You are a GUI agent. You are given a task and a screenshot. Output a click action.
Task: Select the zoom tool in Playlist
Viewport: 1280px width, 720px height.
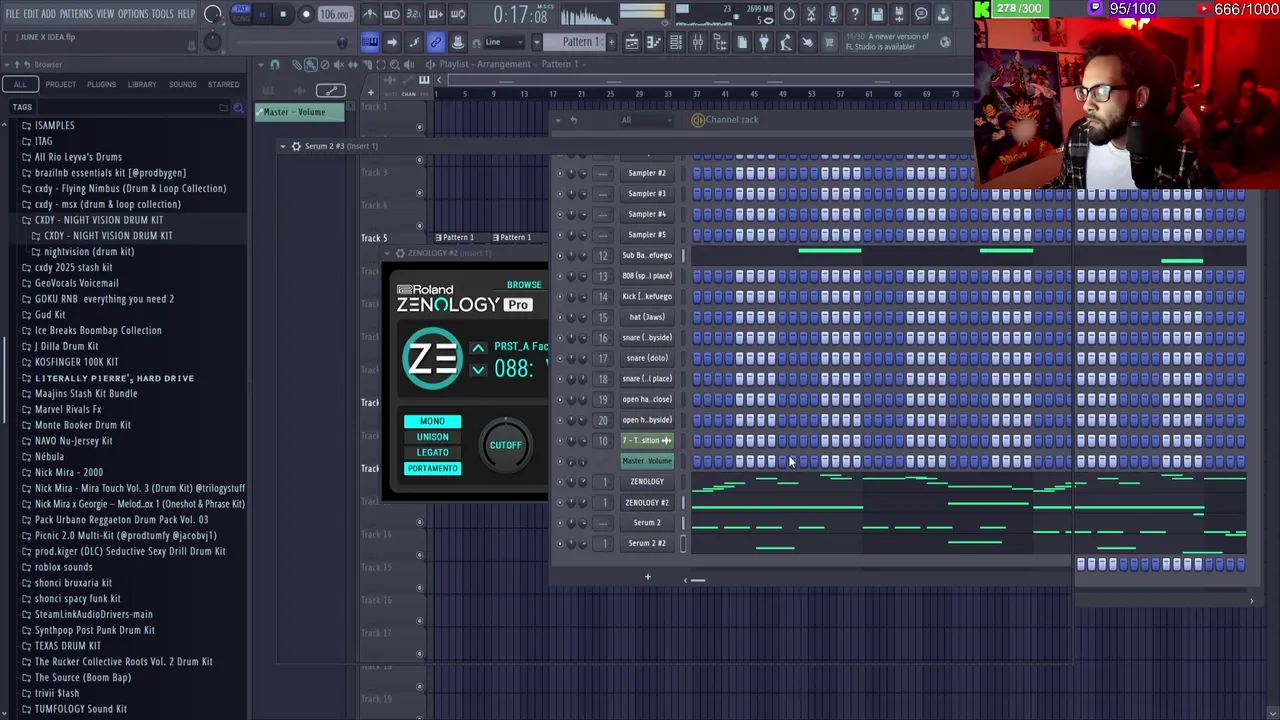394,65
